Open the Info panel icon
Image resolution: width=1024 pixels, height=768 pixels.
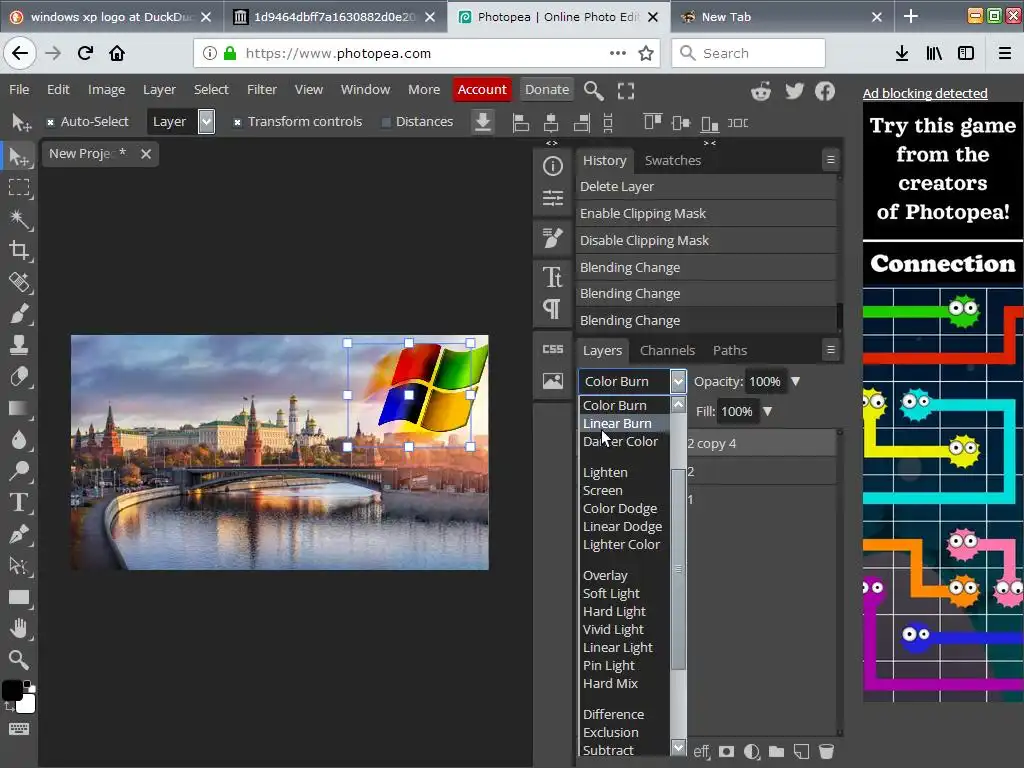point(552,166)
